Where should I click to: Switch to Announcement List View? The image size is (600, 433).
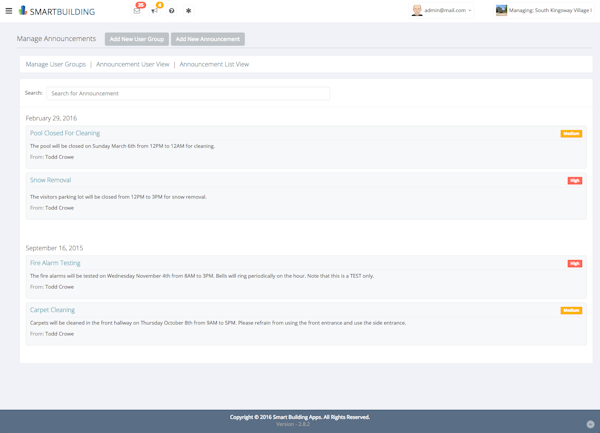(214, 64)
